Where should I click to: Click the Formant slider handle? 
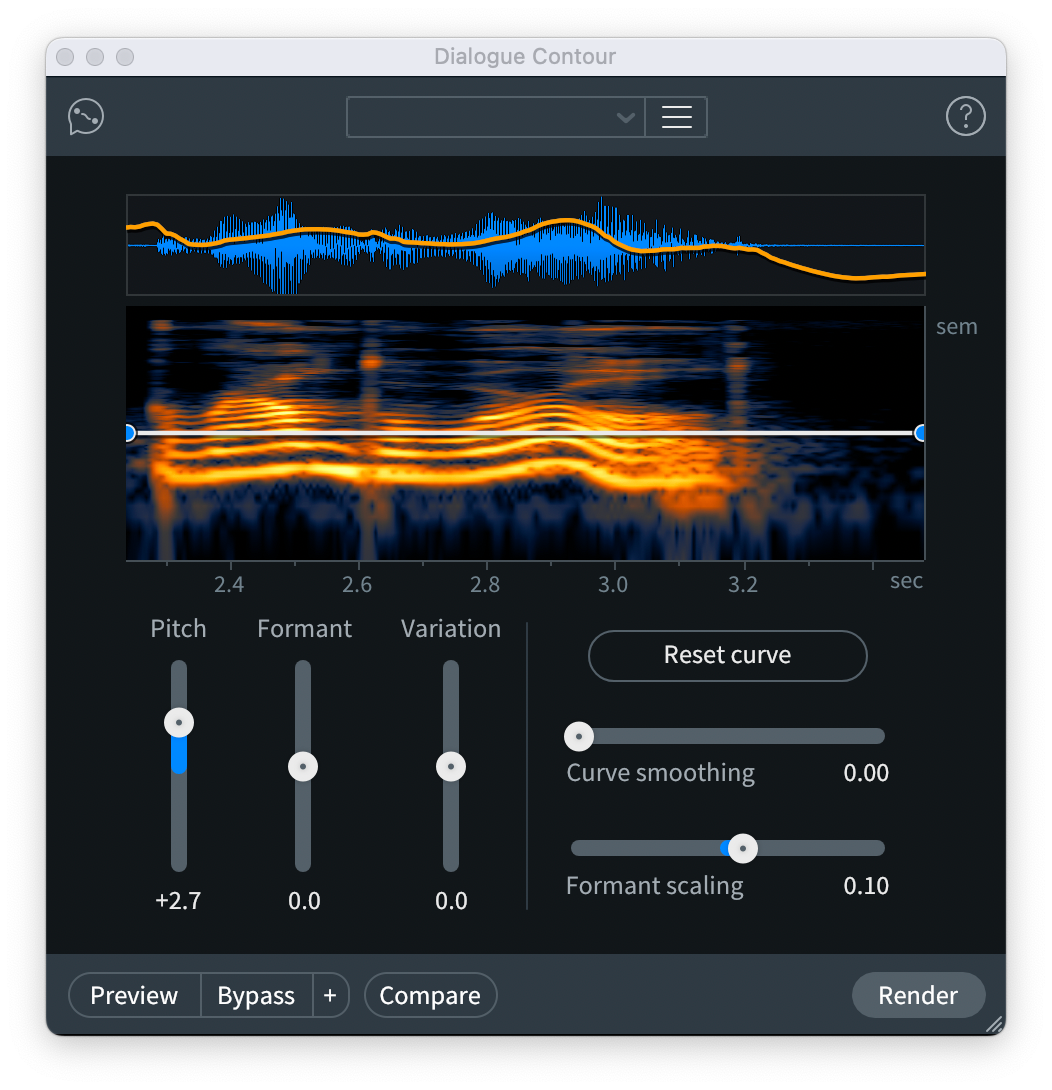click(302, 767)
